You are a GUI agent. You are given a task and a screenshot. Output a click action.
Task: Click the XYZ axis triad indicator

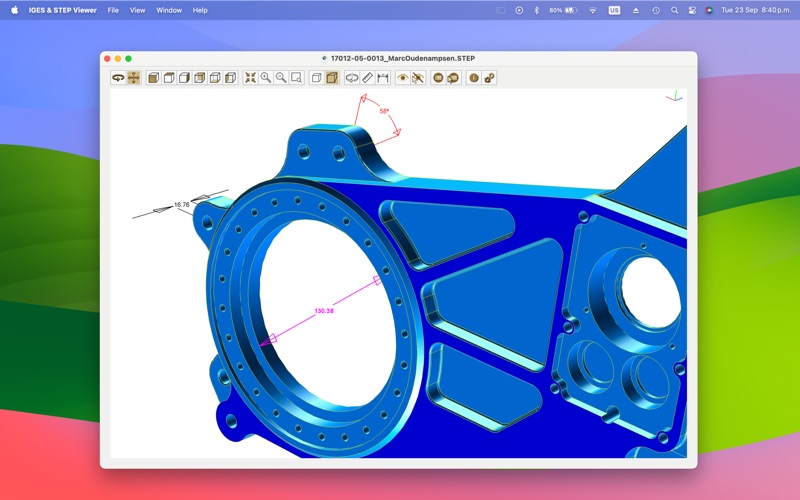674,96
